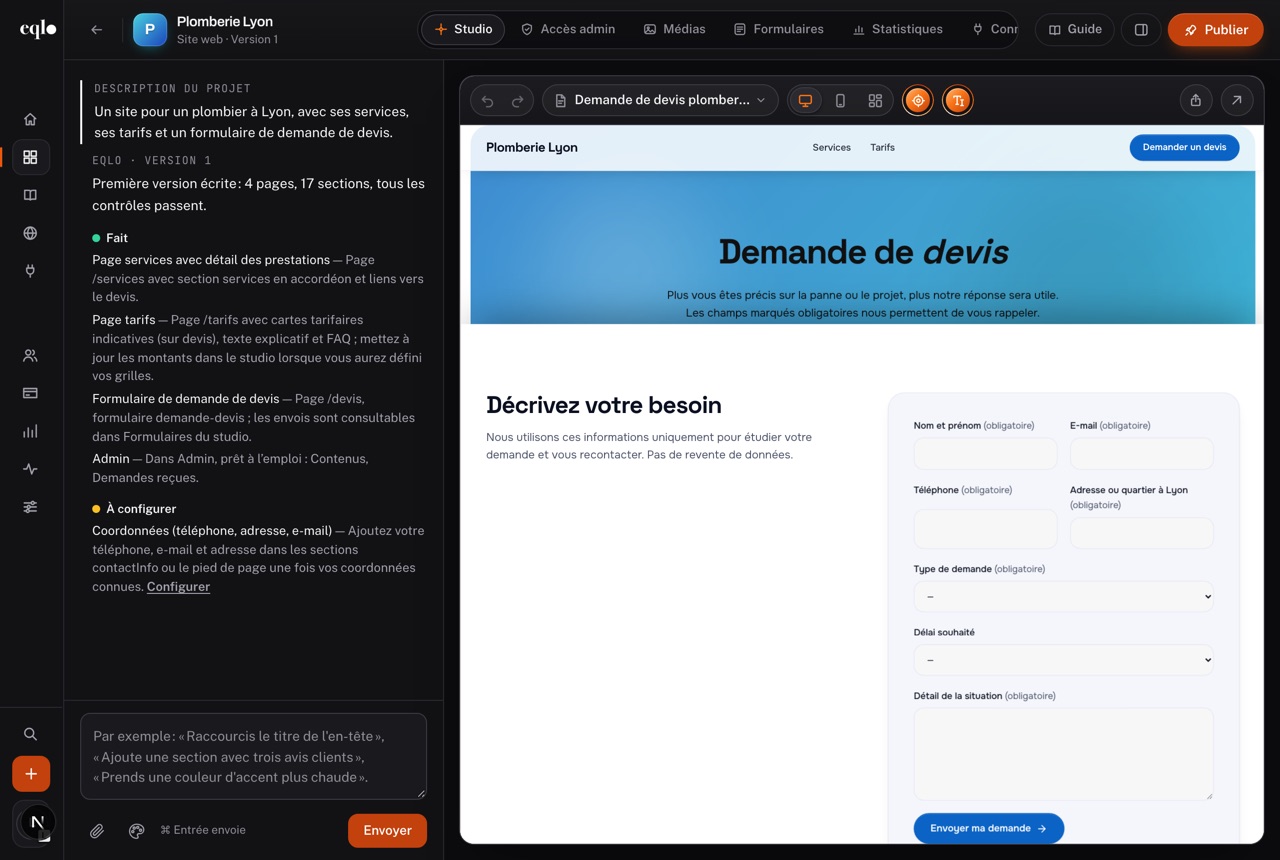Screen dimensions: 1280x860
Task: Open the Médias tab
Action: 674,29
